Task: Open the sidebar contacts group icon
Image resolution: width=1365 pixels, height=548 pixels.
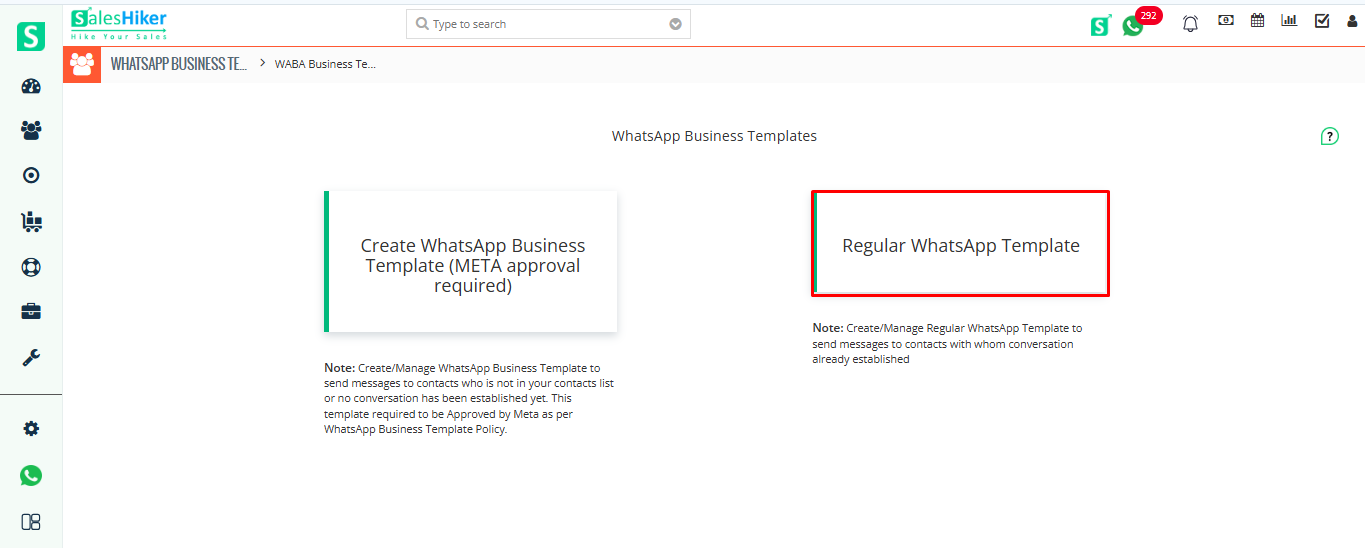Action: pyautogui.click(x=31, y=130)
